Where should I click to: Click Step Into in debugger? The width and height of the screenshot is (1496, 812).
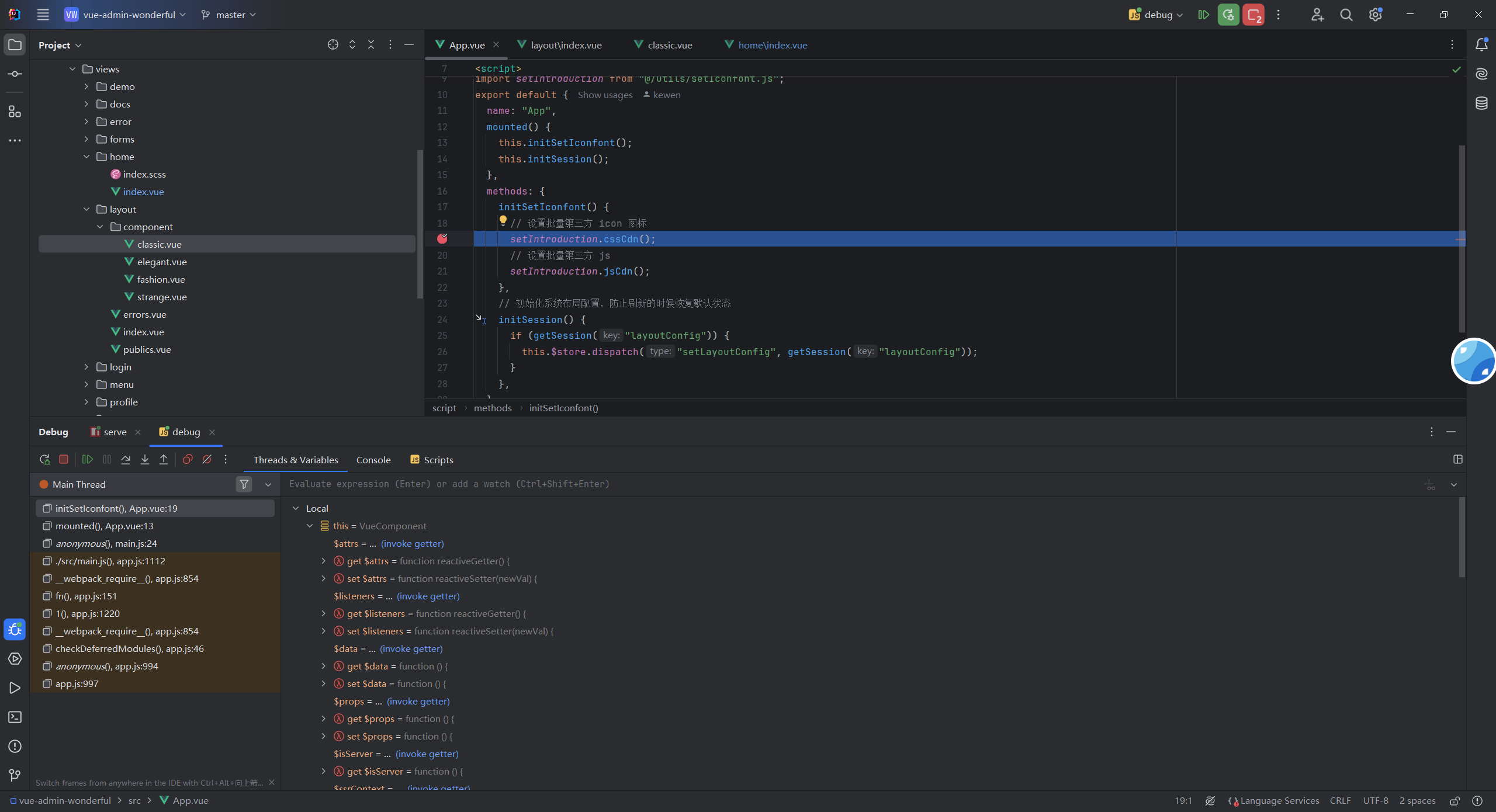[x=145, y=460]
